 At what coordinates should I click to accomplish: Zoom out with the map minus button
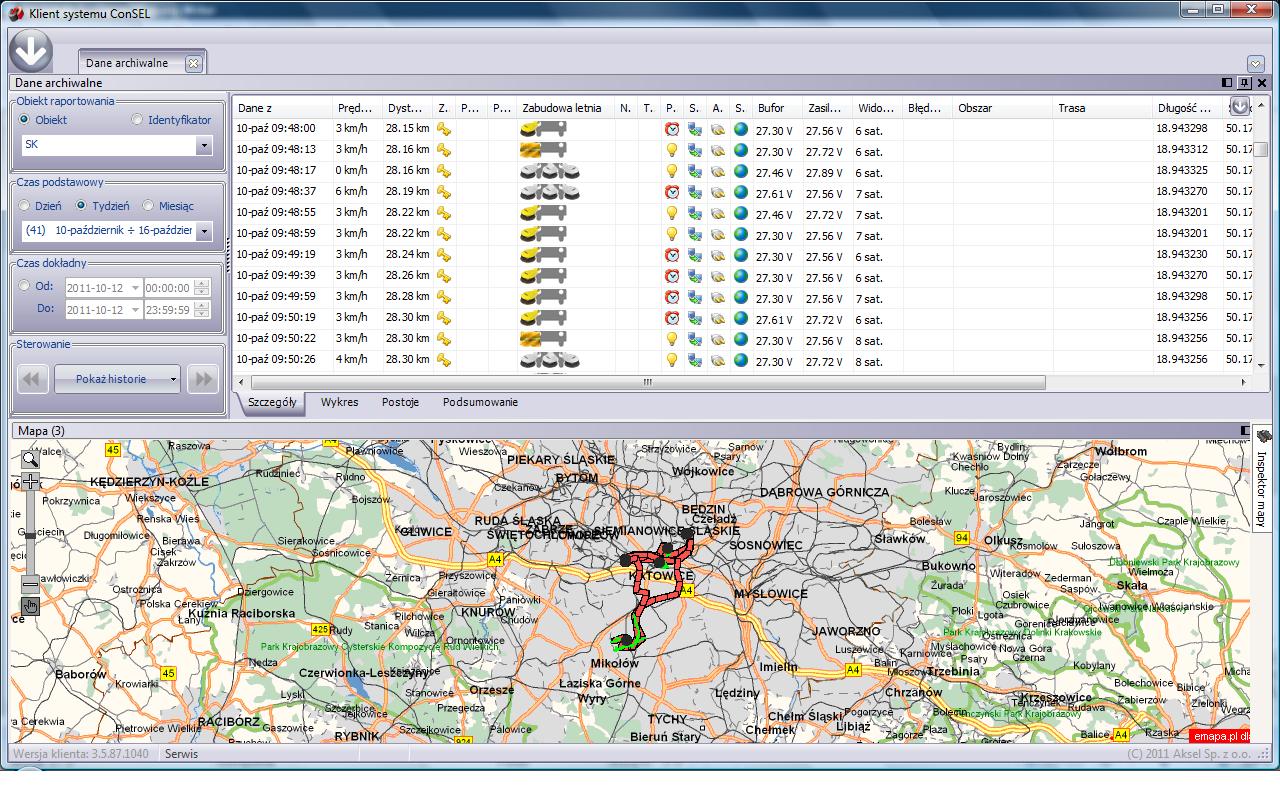click(x=30, y=583)
